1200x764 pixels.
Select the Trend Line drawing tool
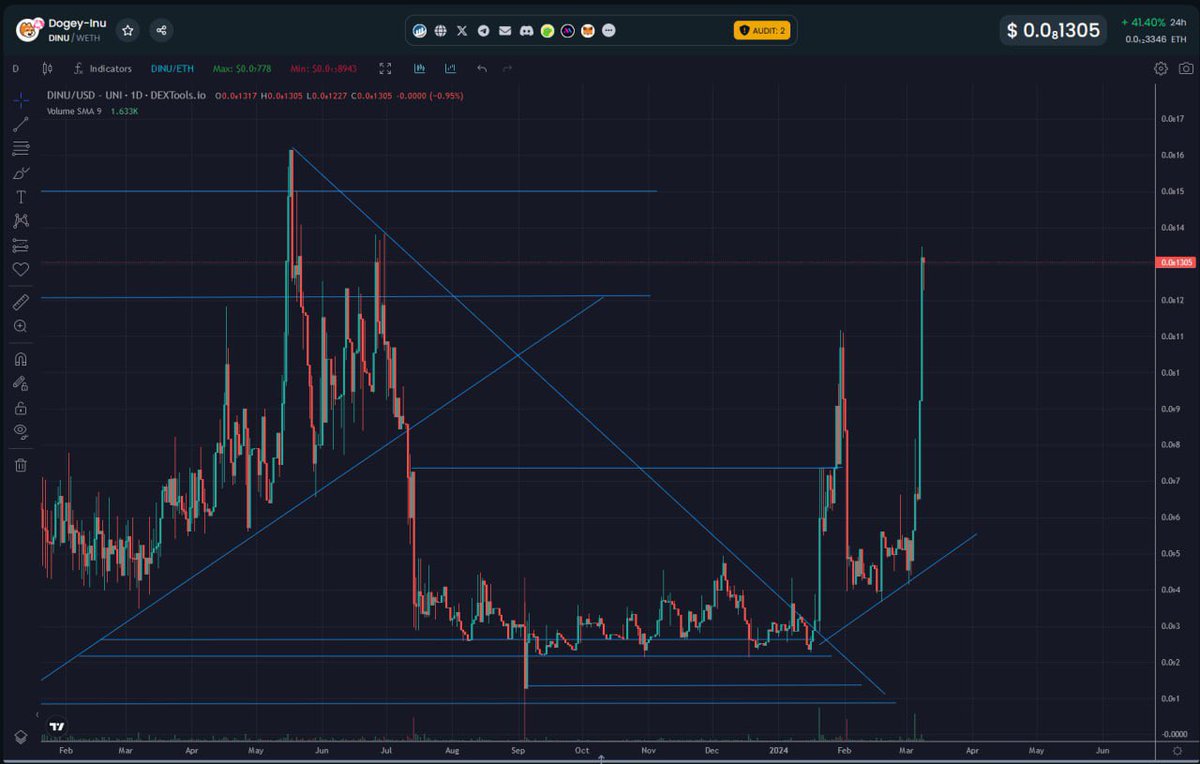point(20,124)
